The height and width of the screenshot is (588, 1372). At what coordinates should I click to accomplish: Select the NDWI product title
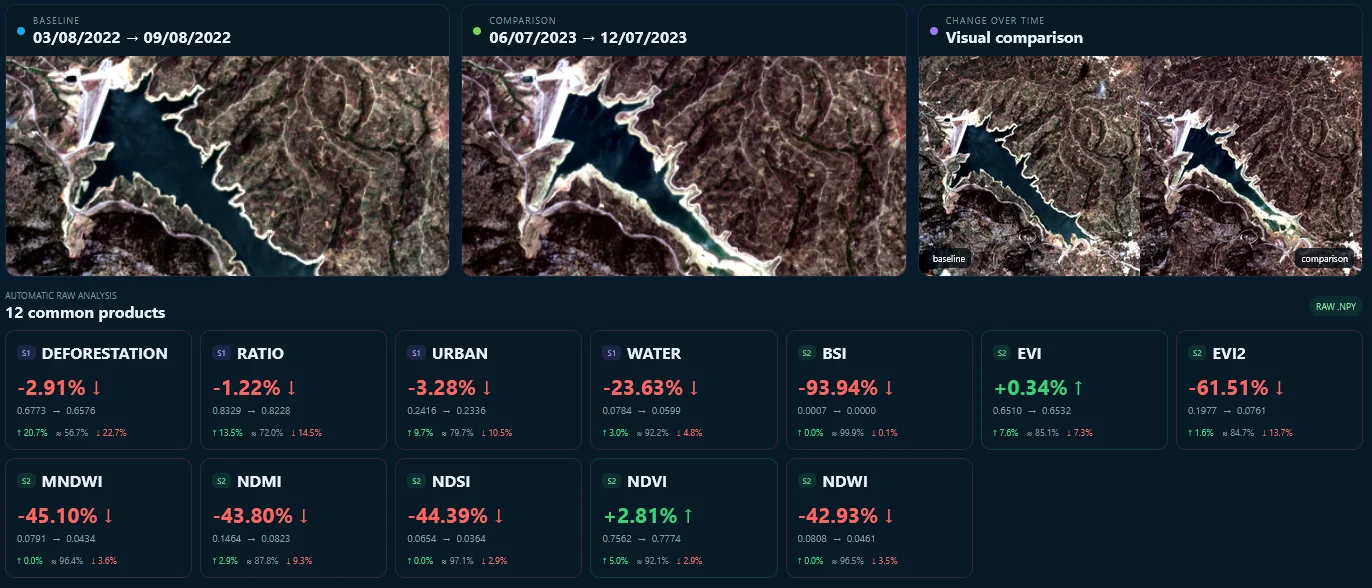point(845,481)
